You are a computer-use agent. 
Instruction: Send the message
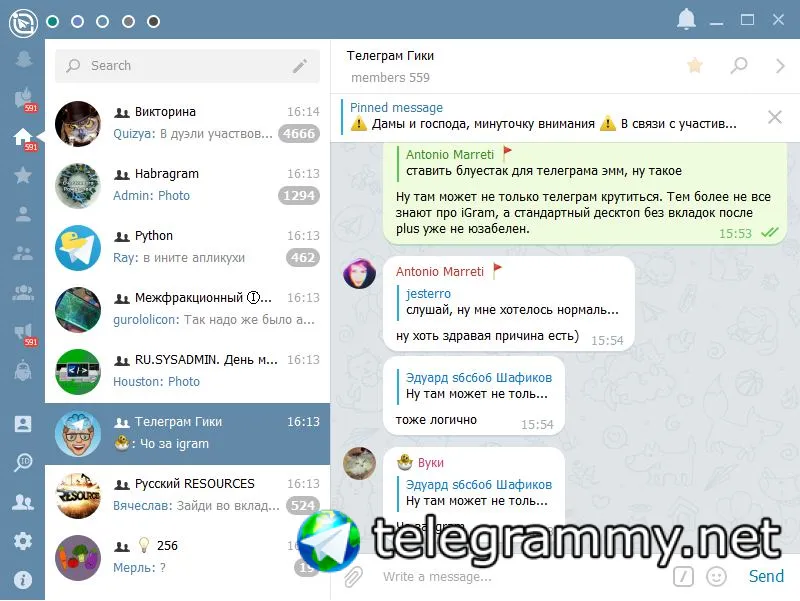pyautogui.click(x=766, y=577)
